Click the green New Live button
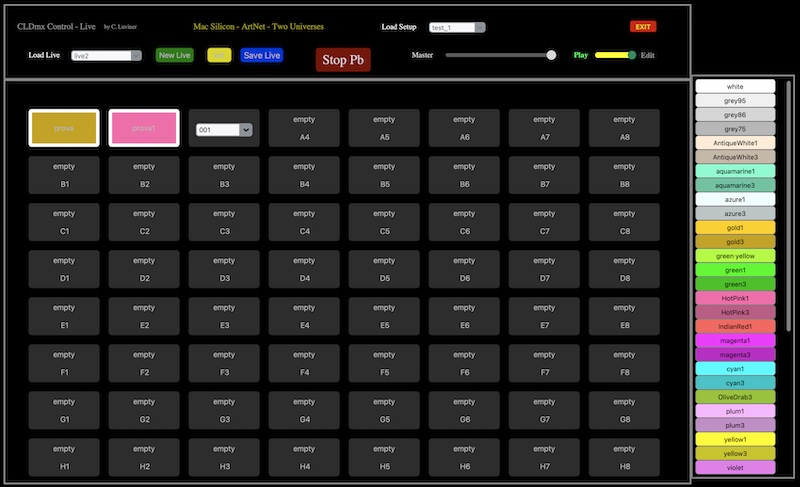Screen dimensions: 800x487 (x=174, y=55)
